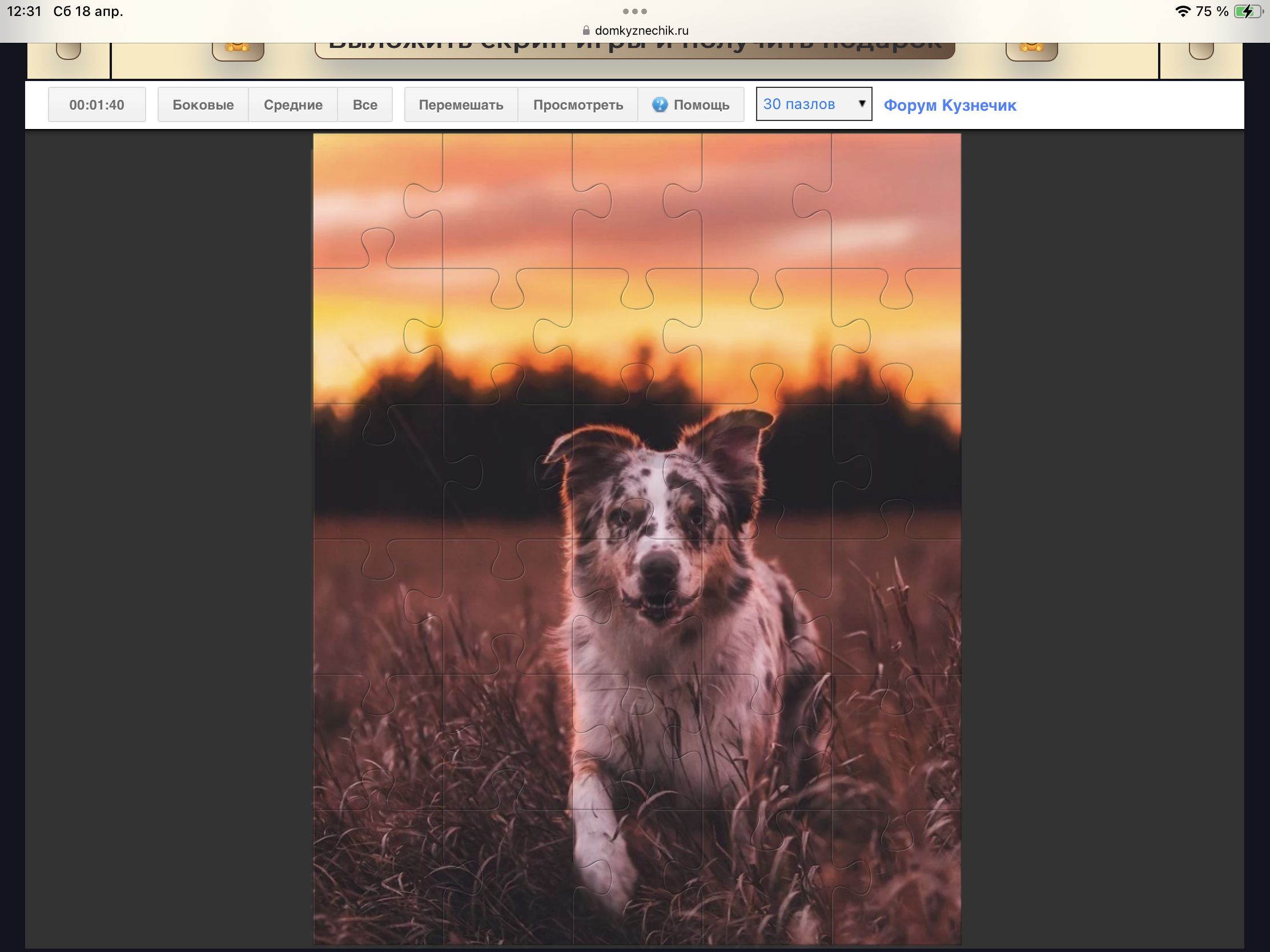Viewport: 1270px width, 952px height.
Task: Shuffle the puzzle with Перемешать
Action: [x=460, y=104]
